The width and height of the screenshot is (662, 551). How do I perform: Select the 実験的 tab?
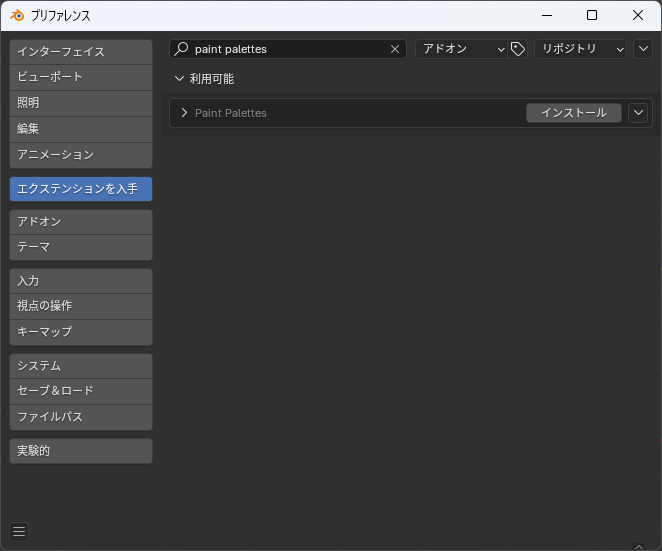pyautogui.click(x=81, y=451)
